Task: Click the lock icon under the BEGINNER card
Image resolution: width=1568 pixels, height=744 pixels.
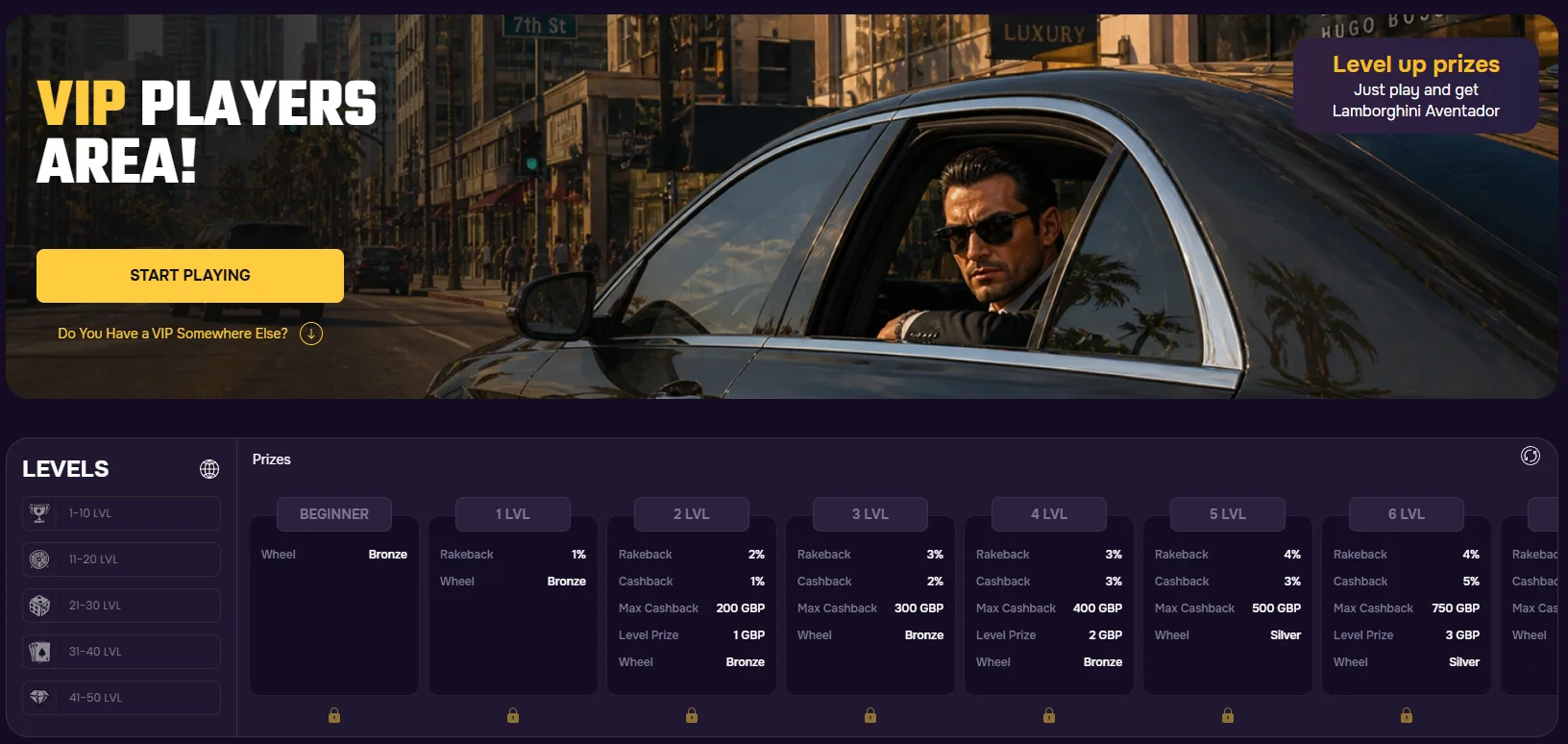Action: click(334, 715)
